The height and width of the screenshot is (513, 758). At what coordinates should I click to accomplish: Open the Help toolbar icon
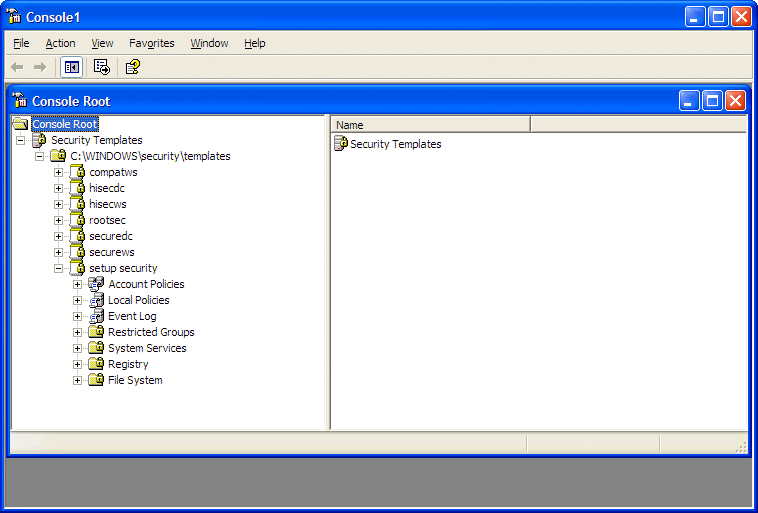coord(132,67)
